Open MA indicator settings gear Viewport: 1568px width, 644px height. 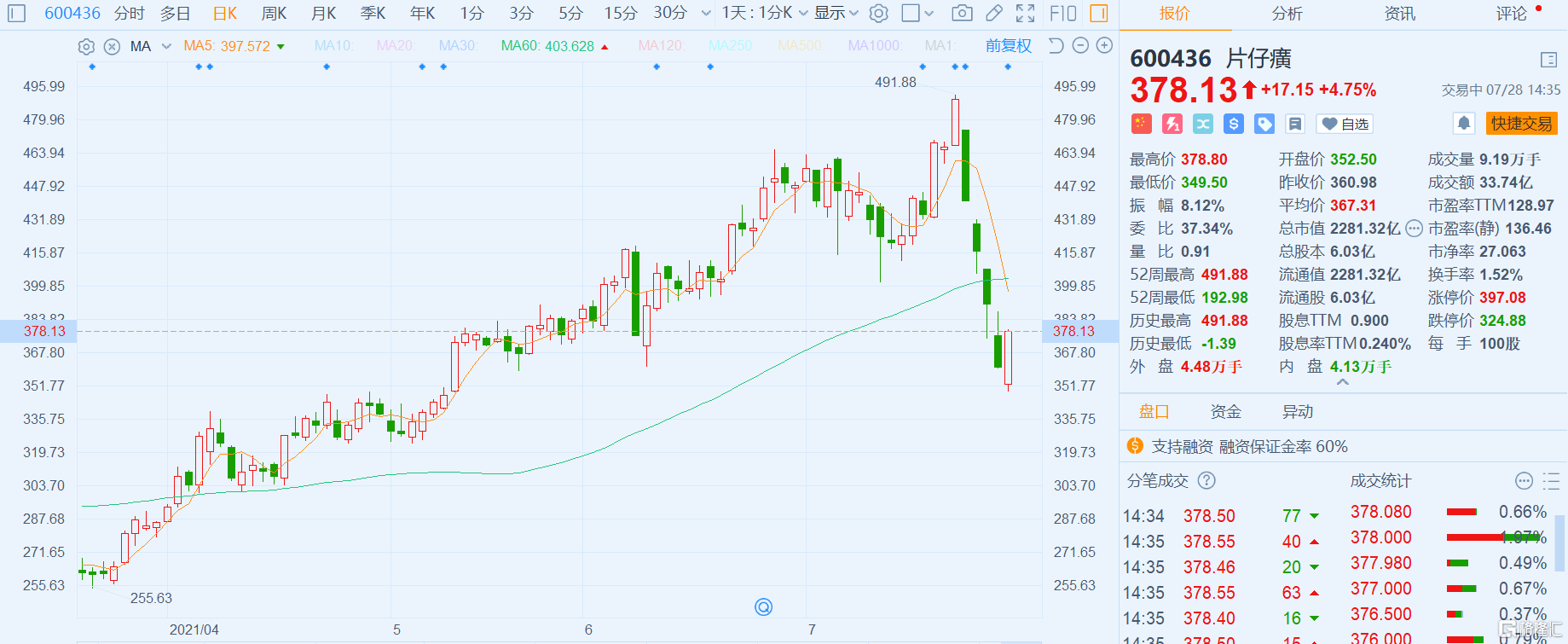tap(86, 46)
